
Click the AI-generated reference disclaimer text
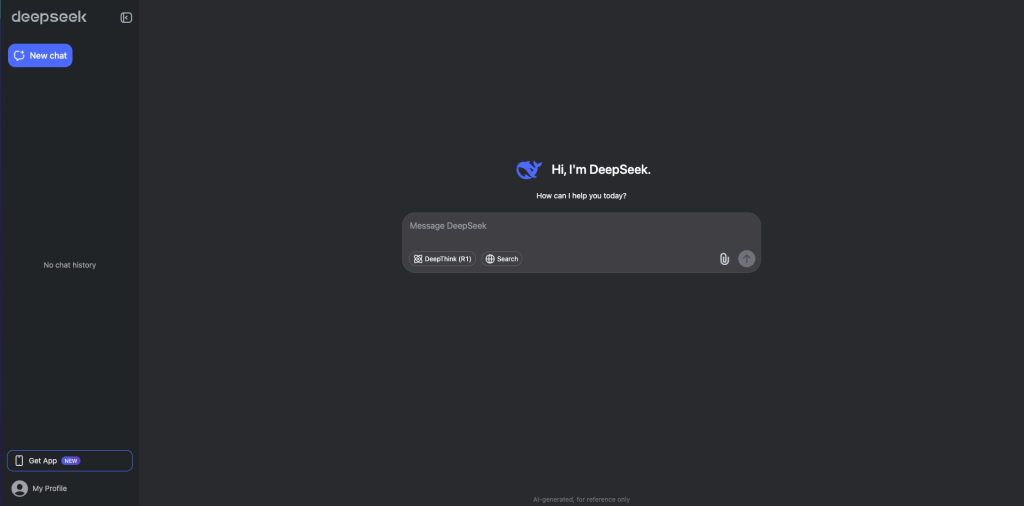coord(581,499)
